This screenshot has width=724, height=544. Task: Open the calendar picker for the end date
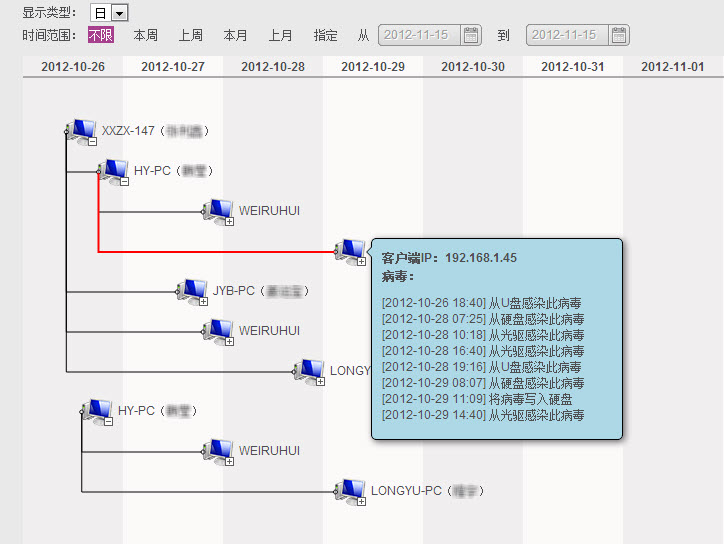(619, 35)
